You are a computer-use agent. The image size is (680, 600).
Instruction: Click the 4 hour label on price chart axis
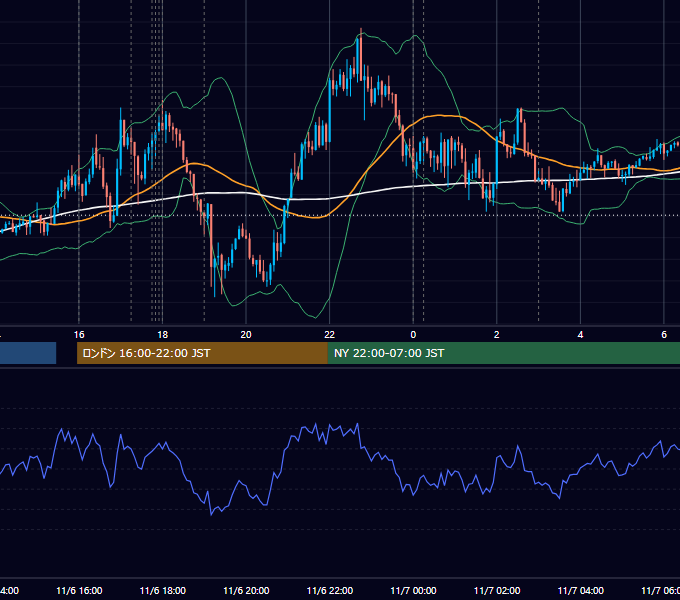click(x=580, y=335)
